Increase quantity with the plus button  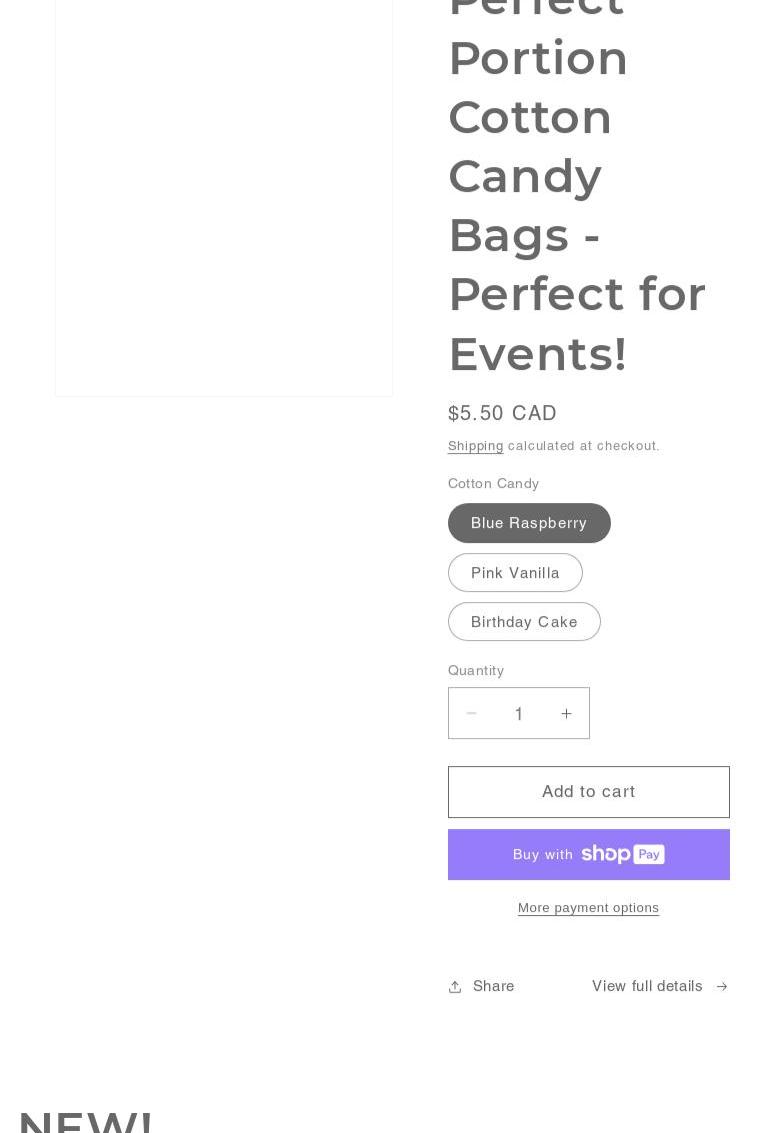point(566,713)
